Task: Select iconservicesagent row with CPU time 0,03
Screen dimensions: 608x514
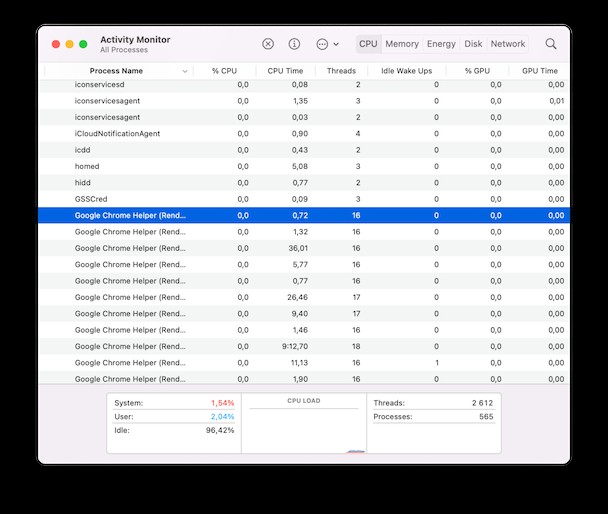Action: coord(304,117)
